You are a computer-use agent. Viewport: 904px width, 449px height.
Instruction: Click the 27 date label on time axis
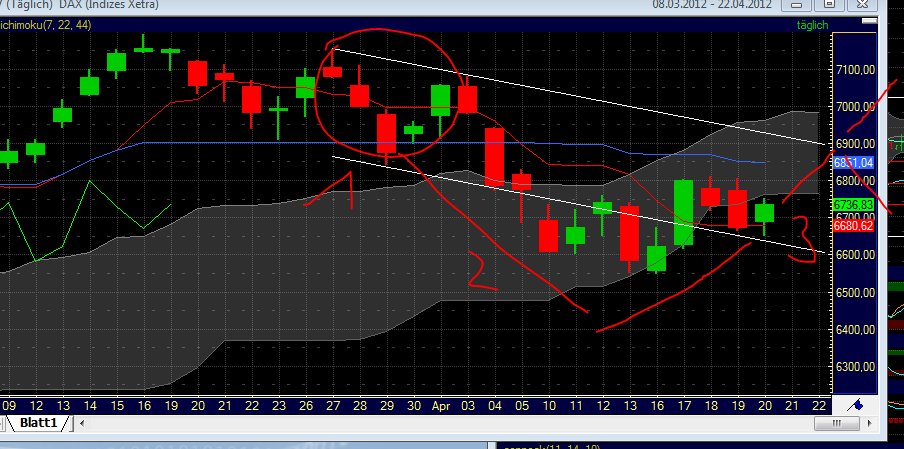333,405
